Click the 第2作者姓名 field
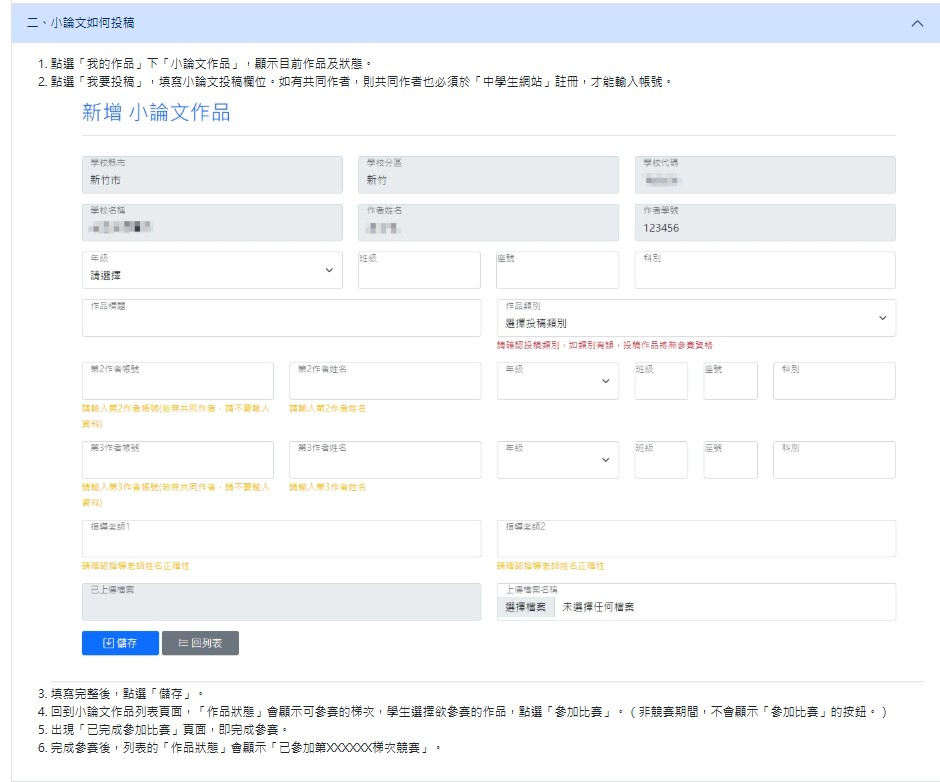Image resolution: width=940 pixels, height=782 pixels. (x=385, y=381)
